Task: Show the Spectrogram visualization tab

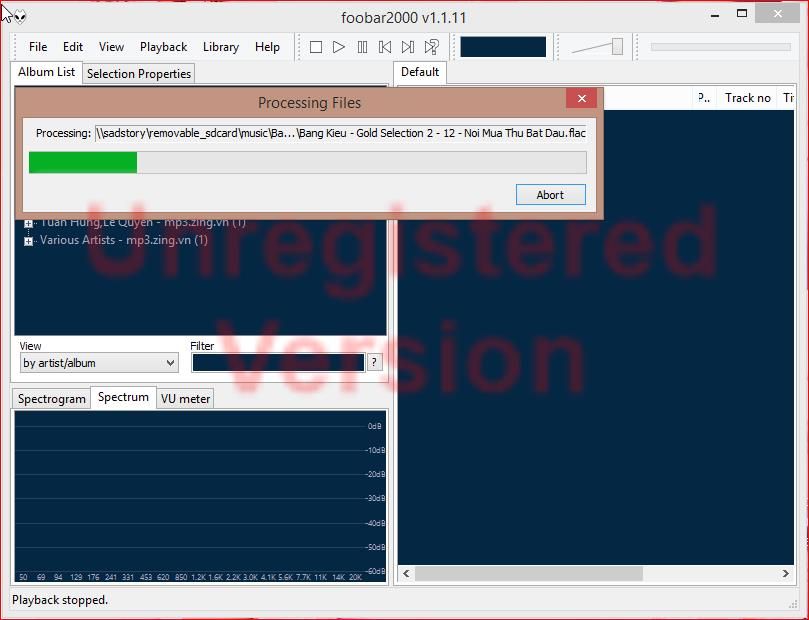Action: pyautogui.click(x=52, y=399)
